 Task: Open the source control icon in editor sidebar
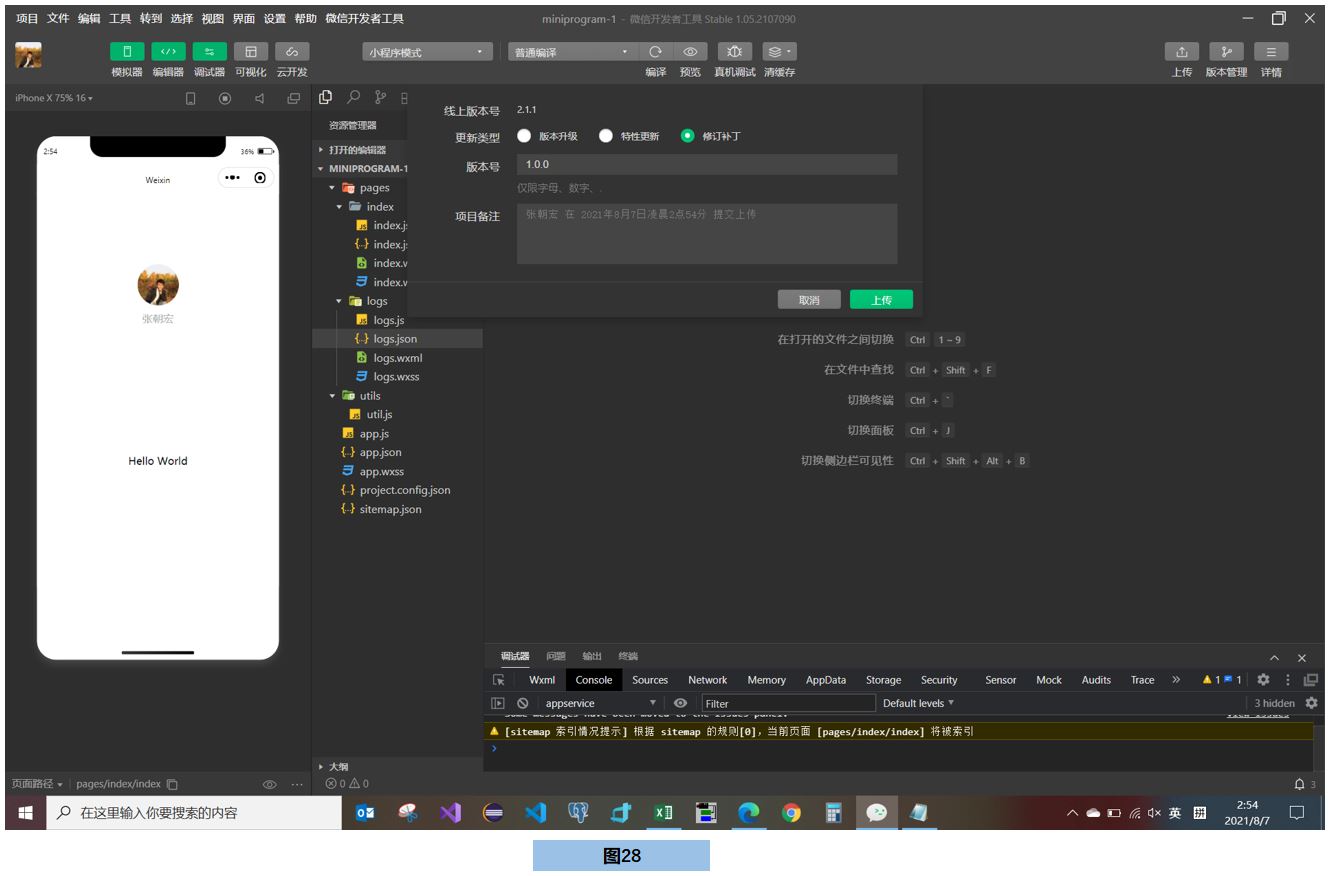380,97
